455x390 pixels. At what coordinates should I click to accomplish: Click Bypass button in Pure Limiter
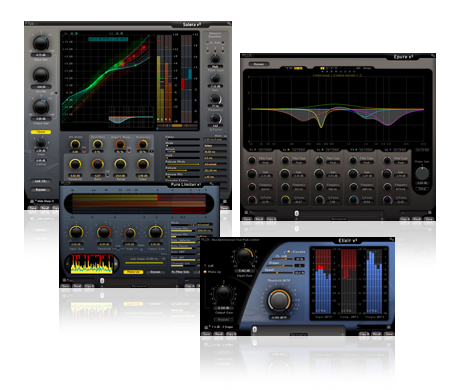(155, 272)
